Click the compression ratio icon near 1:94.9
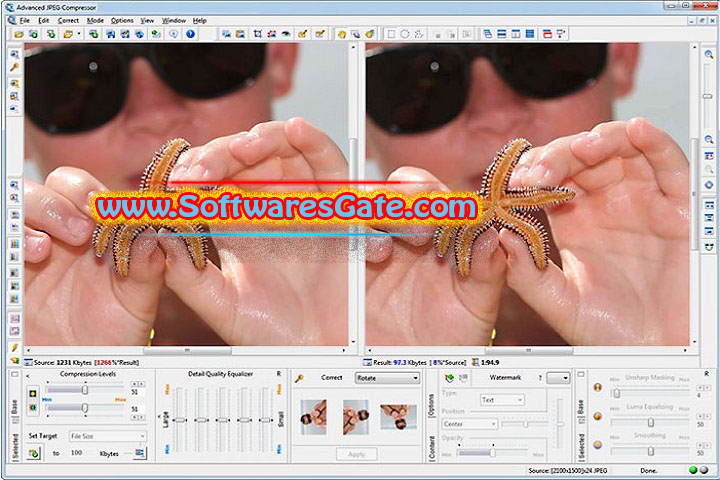 (x=476, y=362)
